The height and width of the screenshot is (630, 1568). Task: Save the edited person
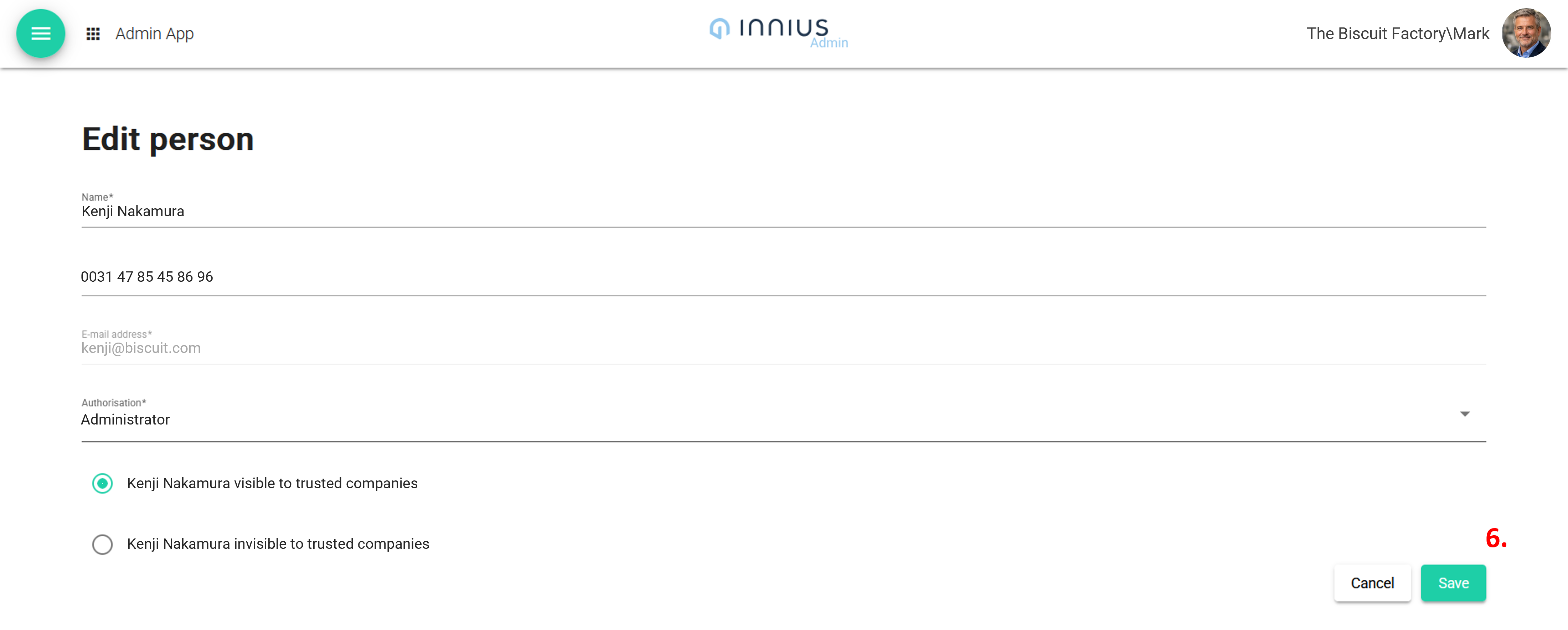coord(1453,583)
